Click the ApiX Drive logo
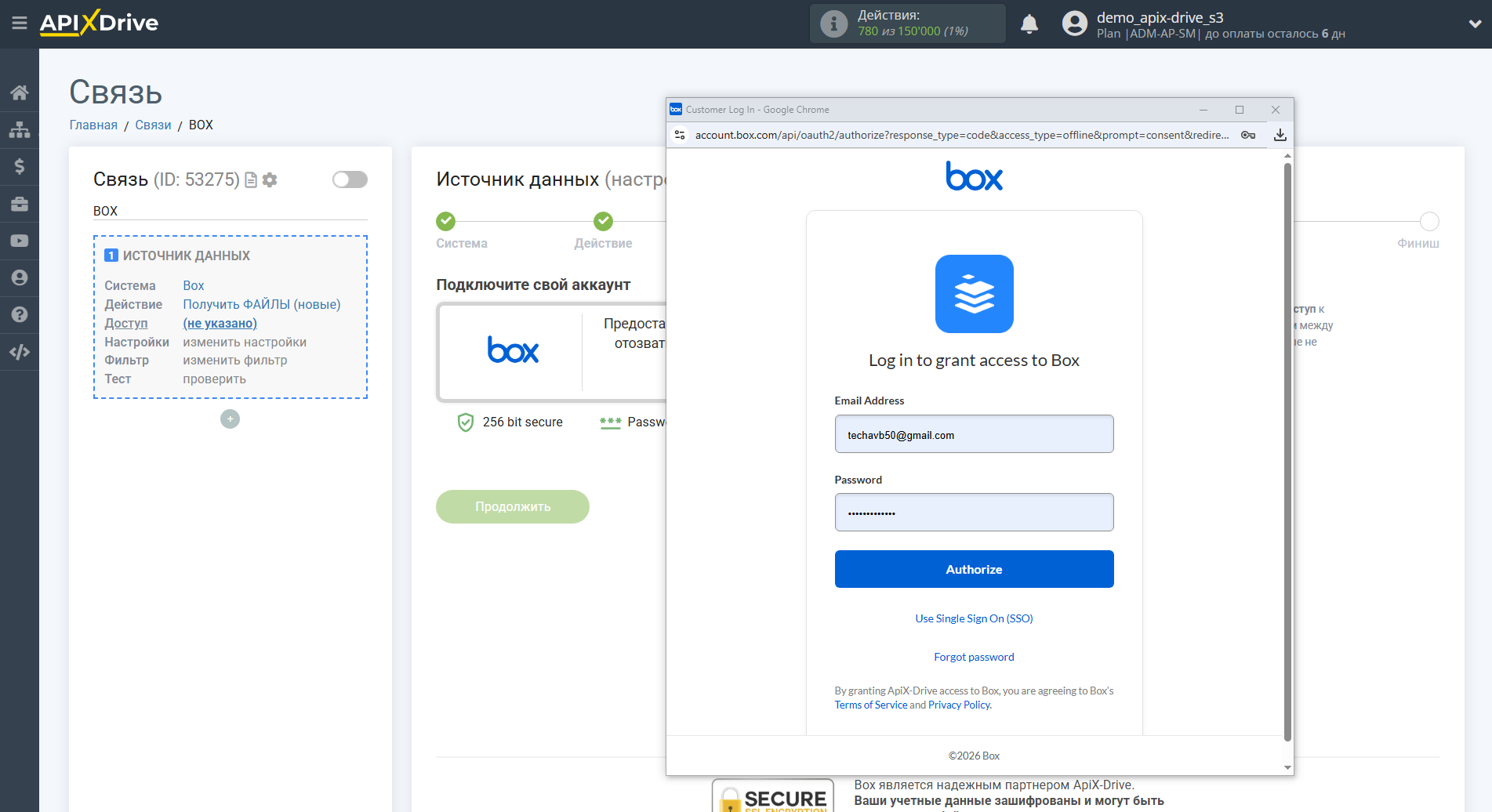The image size is (1492, 812). (x=98, y=23)
